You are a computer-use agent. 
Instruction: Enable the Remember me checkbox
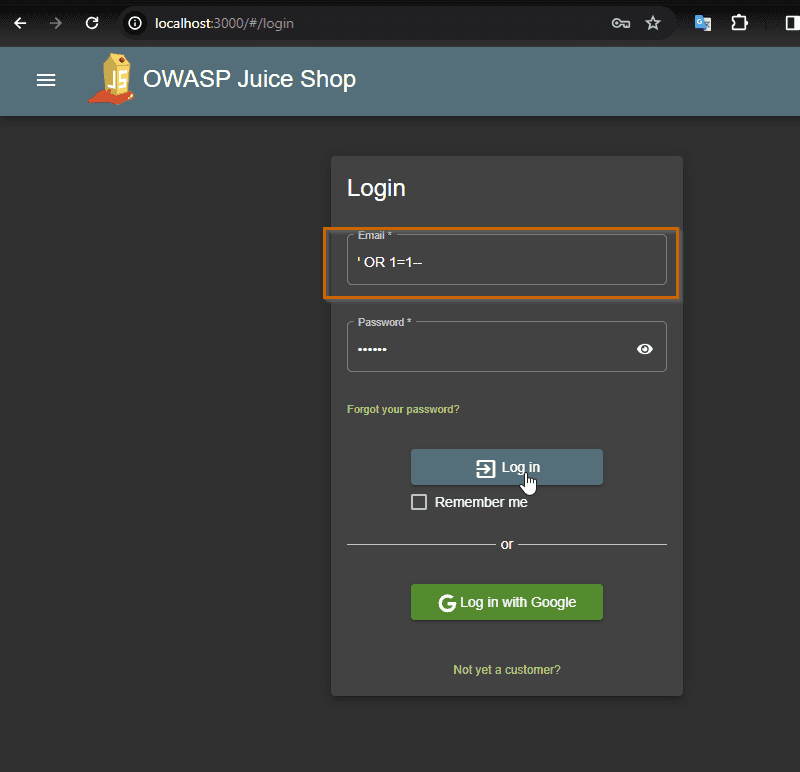419,502
